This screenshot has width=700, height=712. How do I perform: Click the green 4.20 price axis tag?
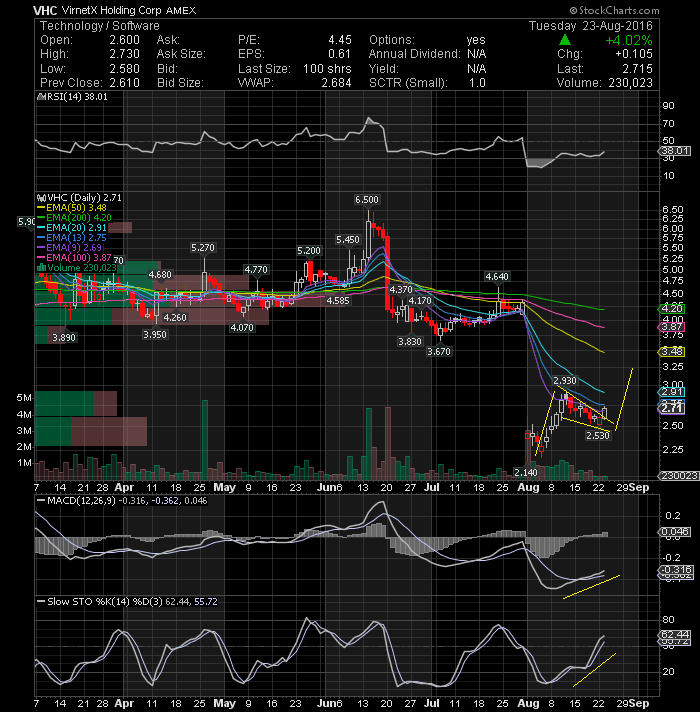672,309
